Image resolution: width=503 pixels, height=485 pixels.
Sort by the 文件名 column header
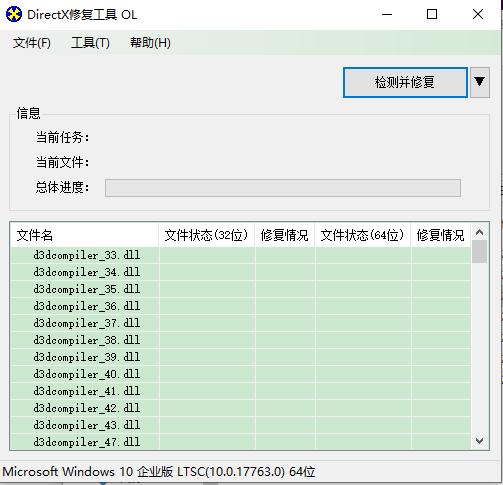click(84, 235)
